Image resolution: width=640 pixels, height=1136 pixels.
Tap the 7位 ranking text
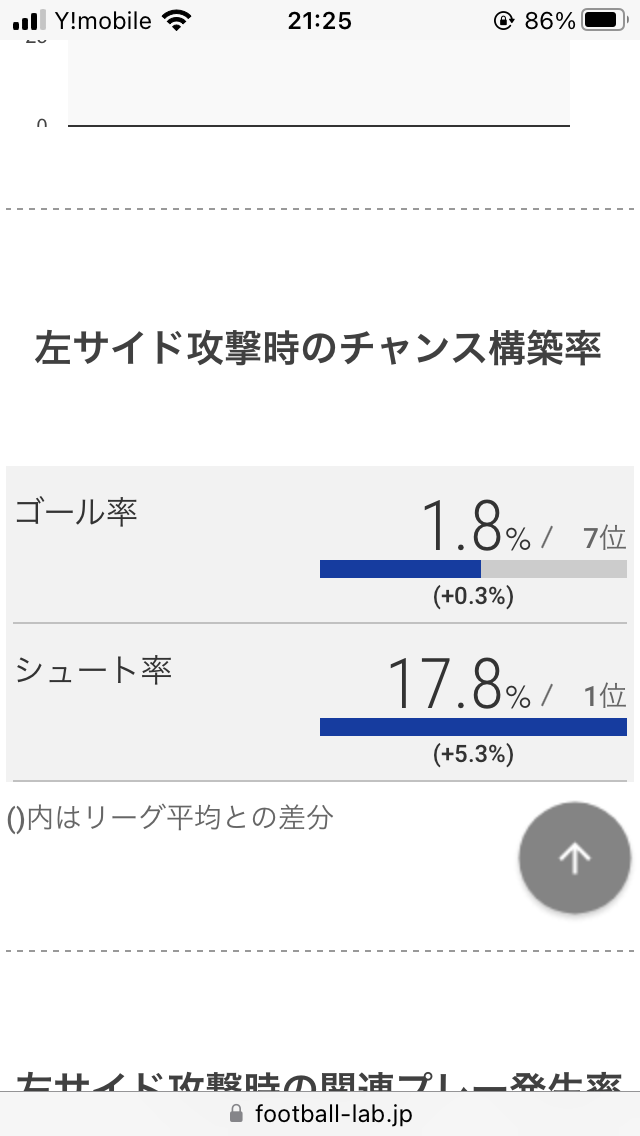(x=605, y=538)
